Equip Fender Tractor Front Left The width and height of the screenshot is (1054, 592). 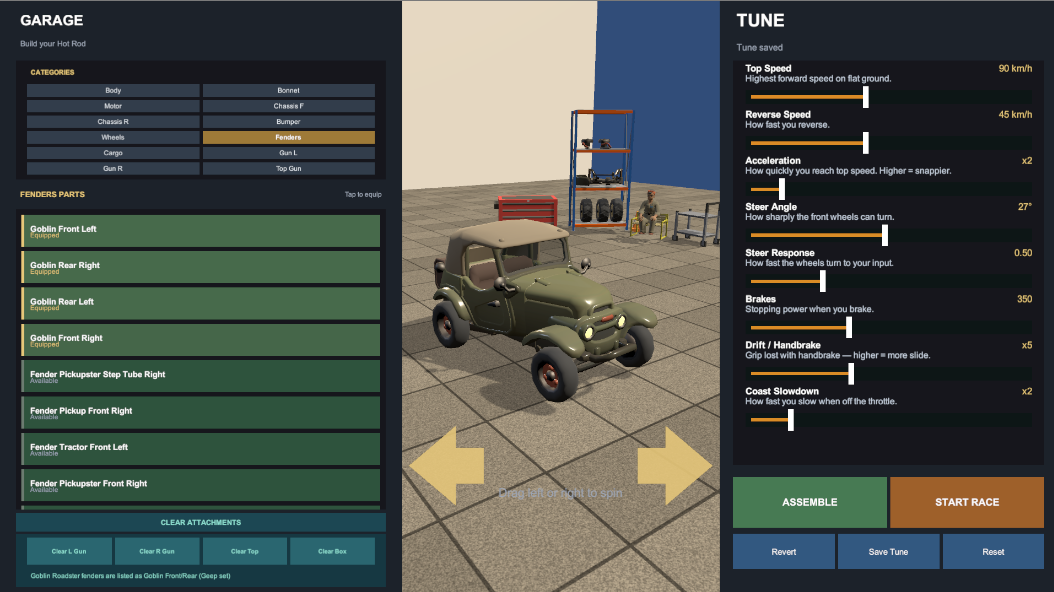point(200,449)
